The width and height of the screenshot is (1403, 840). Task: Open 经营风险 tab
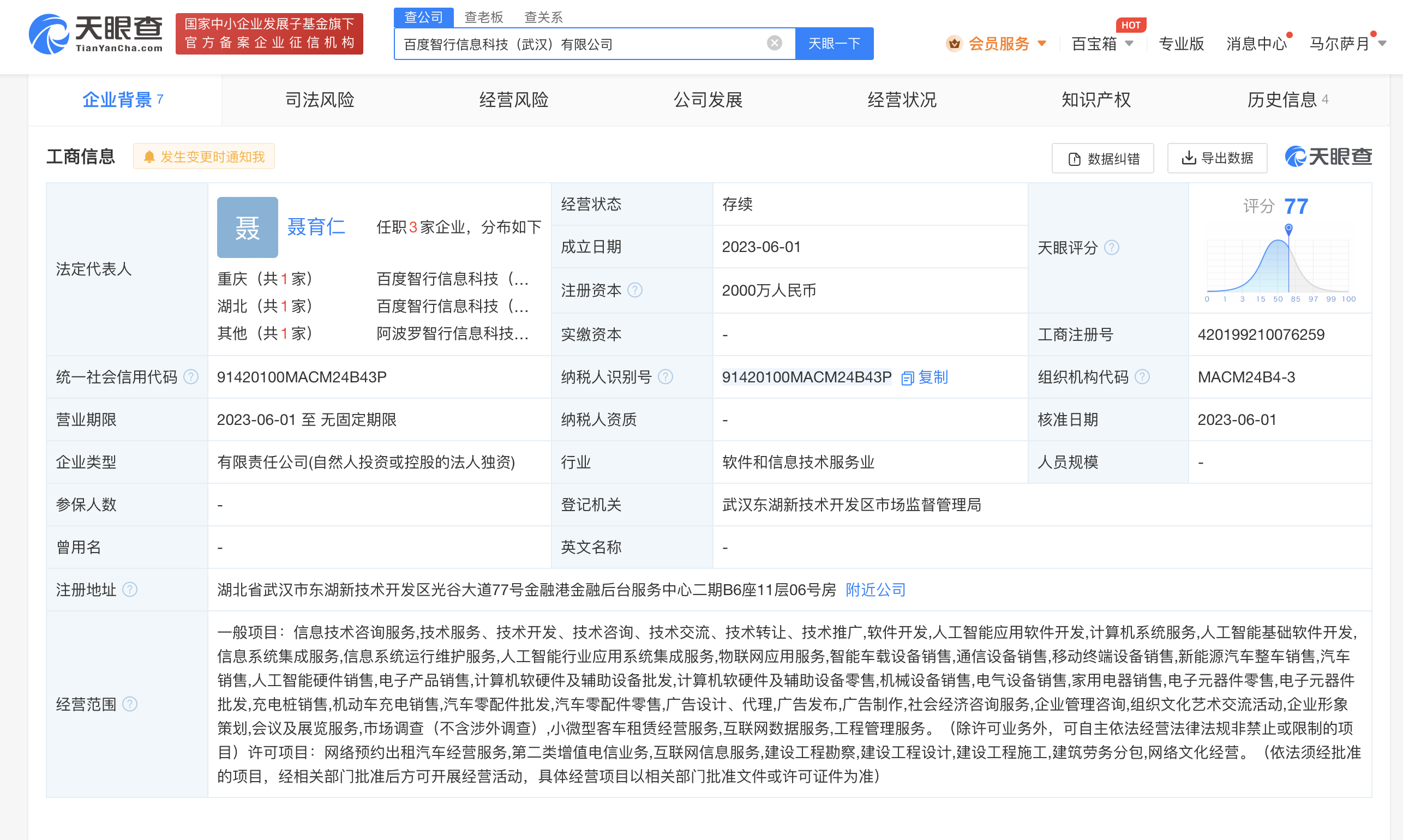click(514, 100)
